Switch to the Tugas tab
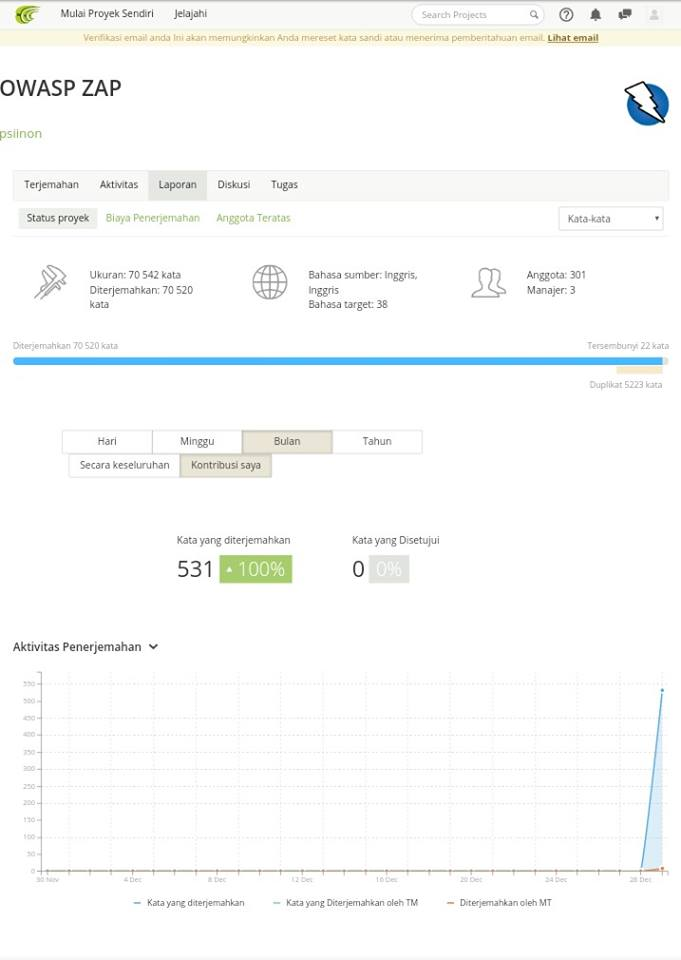 coord(284,185)
